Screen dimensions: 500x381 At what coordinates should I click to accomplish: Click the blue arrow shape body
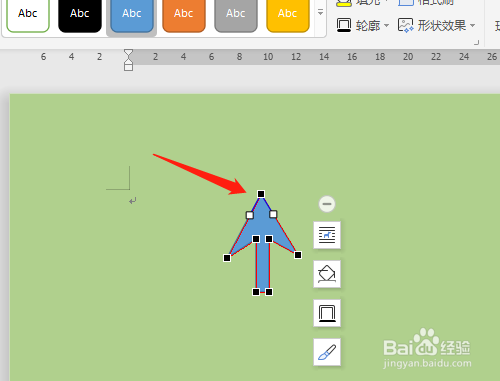click(x=262, y=228)
